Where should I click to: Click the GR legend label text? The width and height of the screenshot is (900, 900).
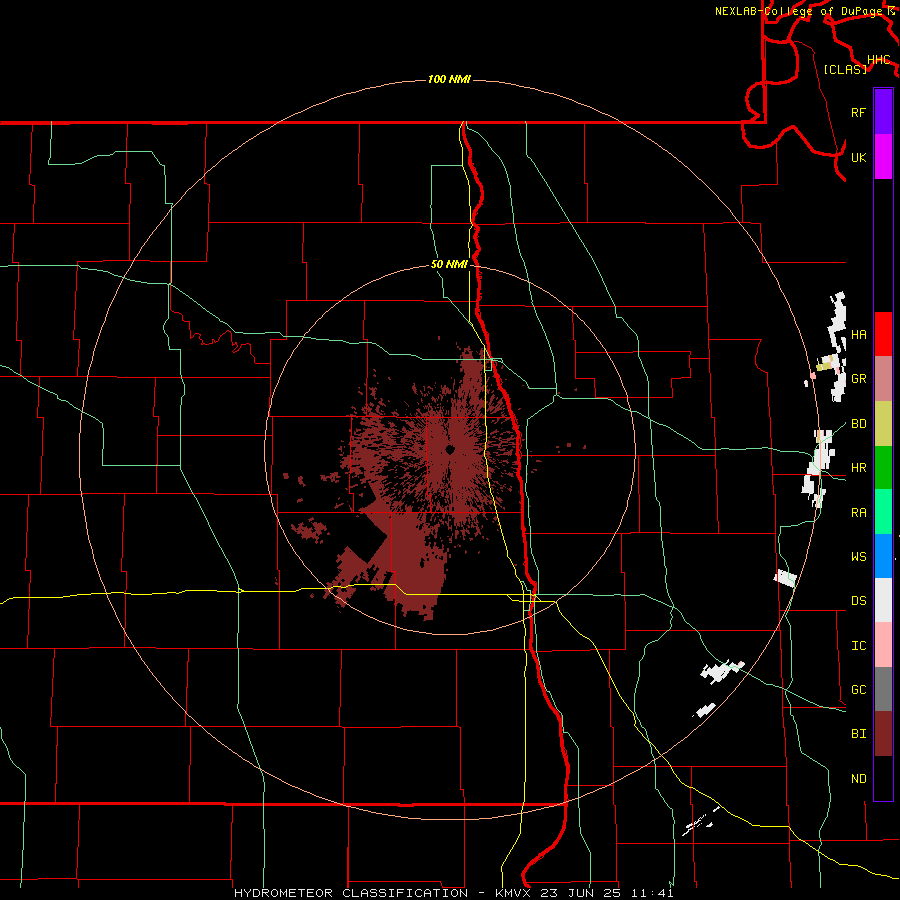point(858,379)
